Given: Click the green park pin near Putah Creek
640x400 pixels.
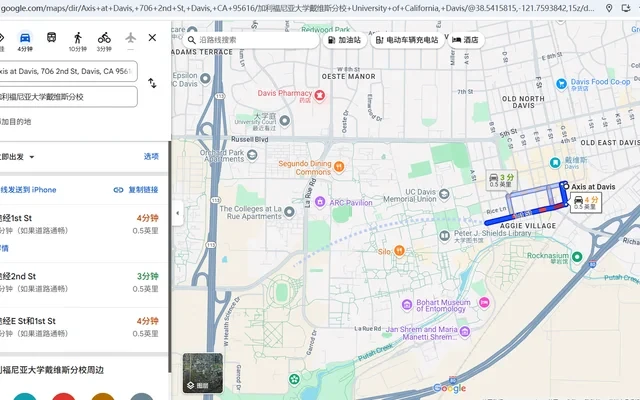Looking at the screenshot, I should [294, 379].
